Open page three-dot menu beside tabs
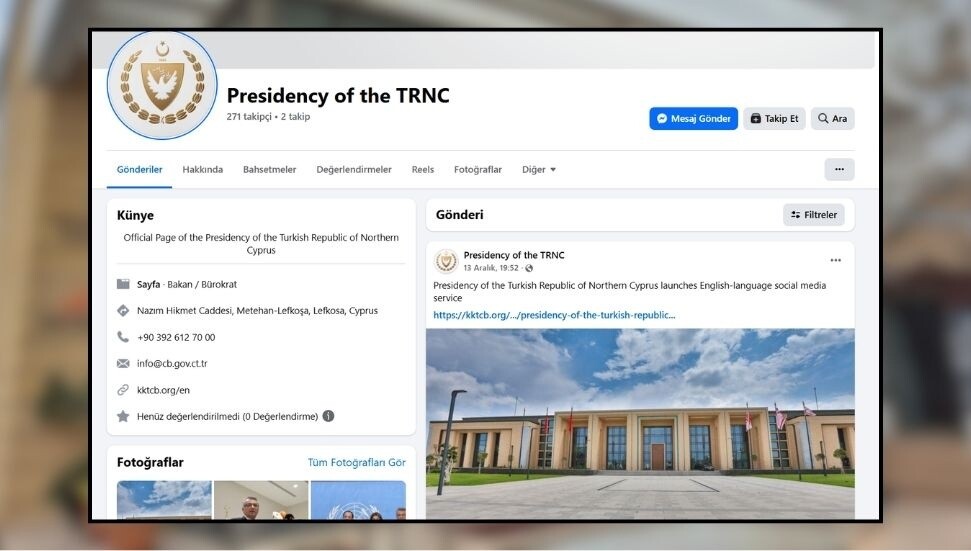Viewport: 971px width, 551px height. click(x=839, y=169)
